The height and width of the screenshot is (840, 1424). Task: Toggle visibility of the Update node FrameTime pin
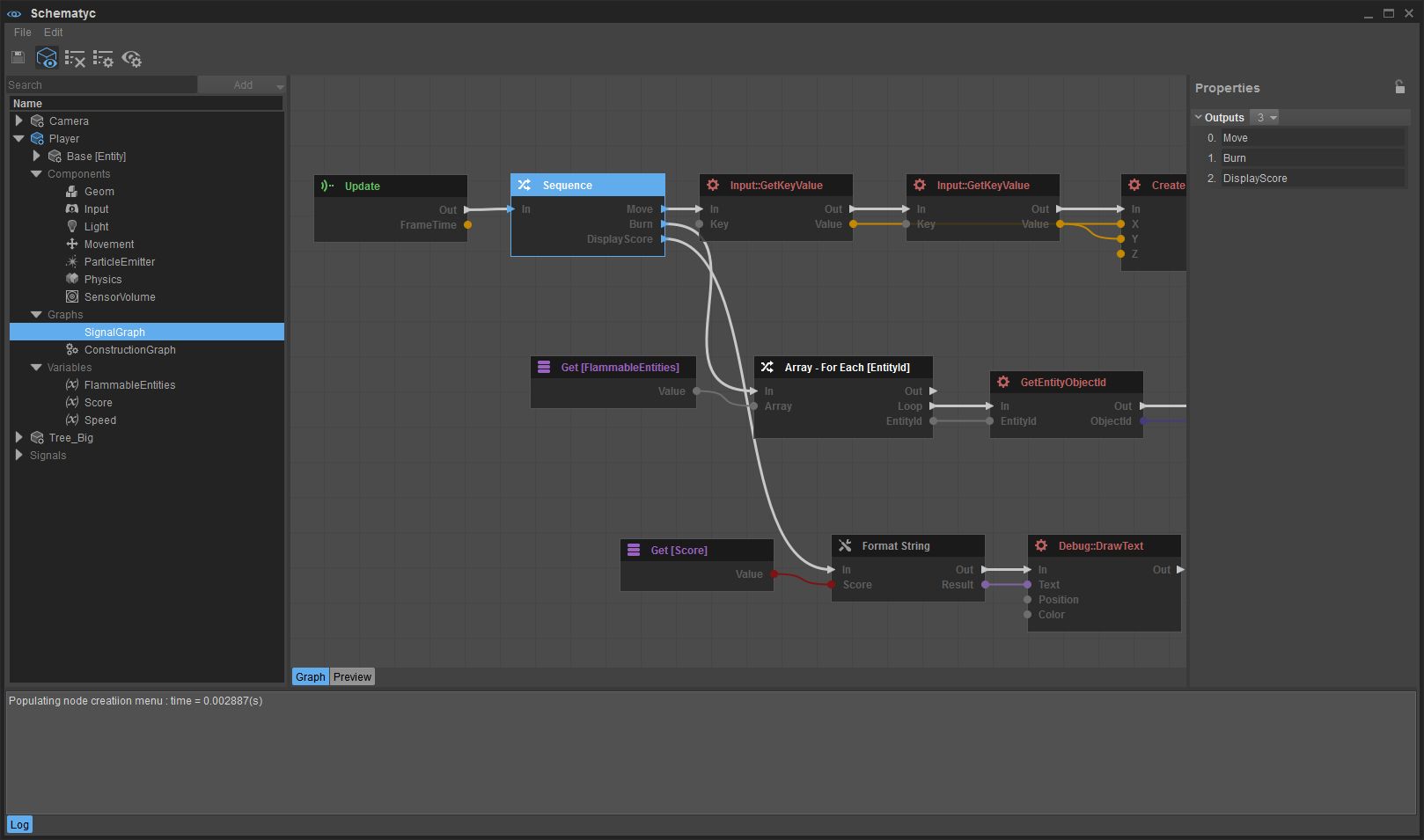click(467, 224)
